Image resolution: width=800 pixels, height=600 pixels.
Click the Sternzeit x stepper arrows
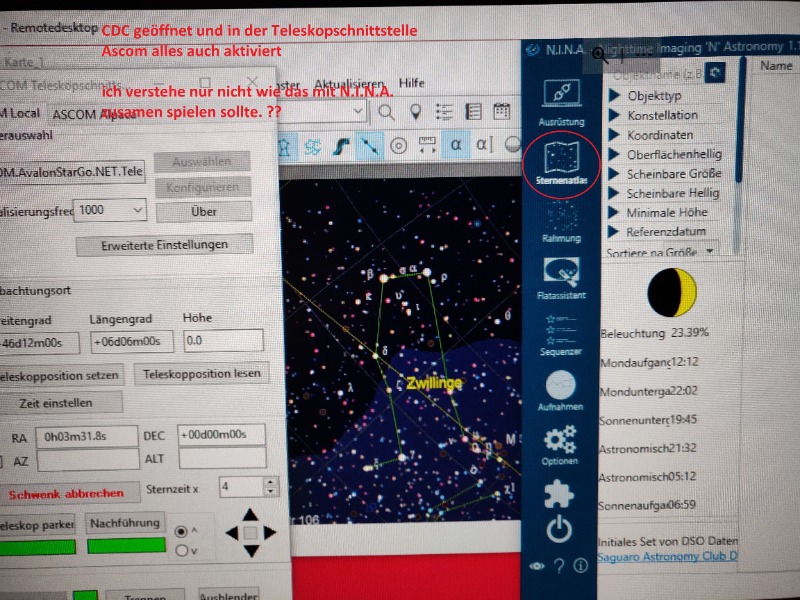coord(271,487)
